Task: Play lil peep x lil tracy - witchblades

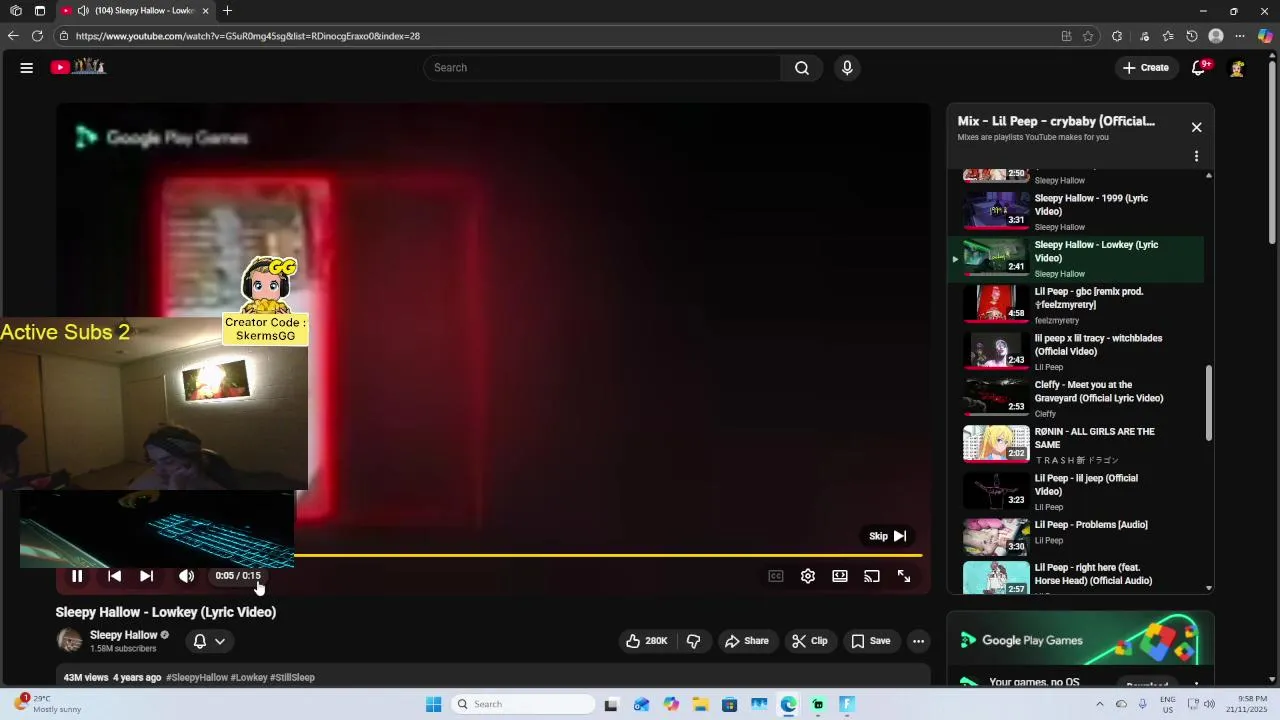Action: pos(1075,352)
